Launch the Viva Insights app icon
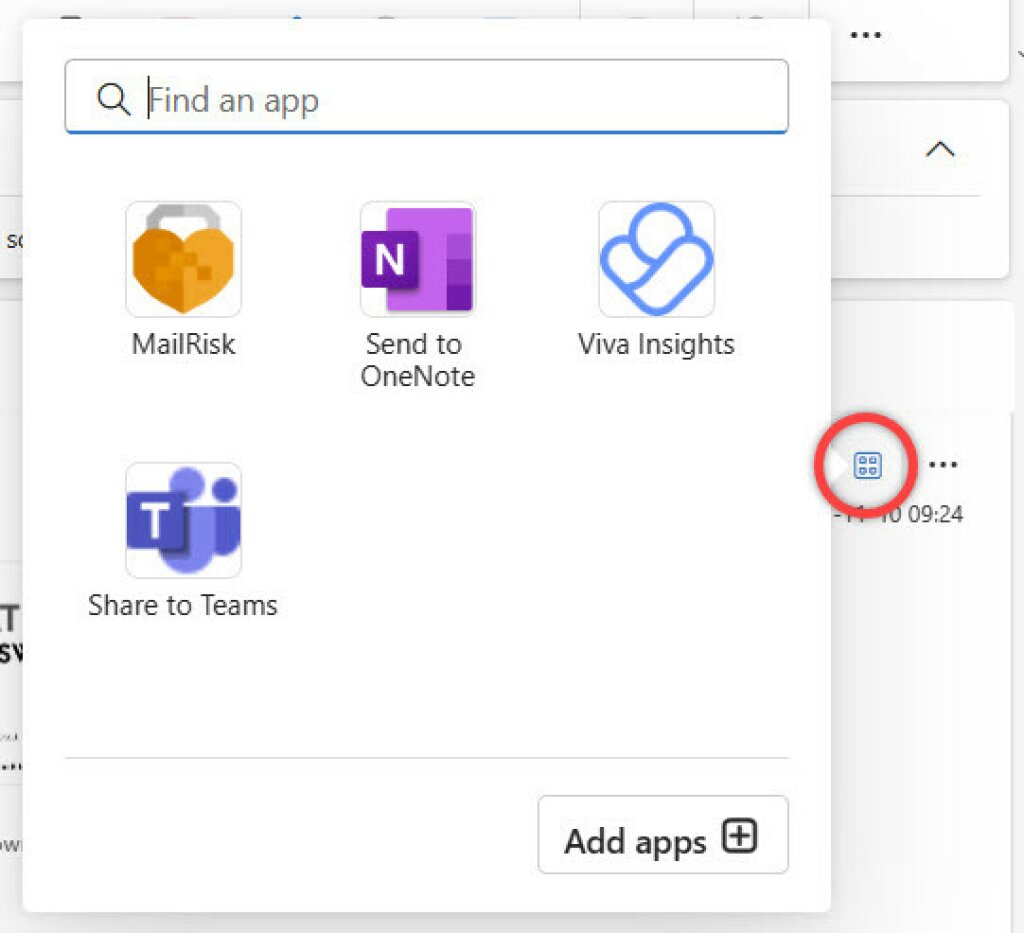The image size is (1024, 933). tap(656, 259)
